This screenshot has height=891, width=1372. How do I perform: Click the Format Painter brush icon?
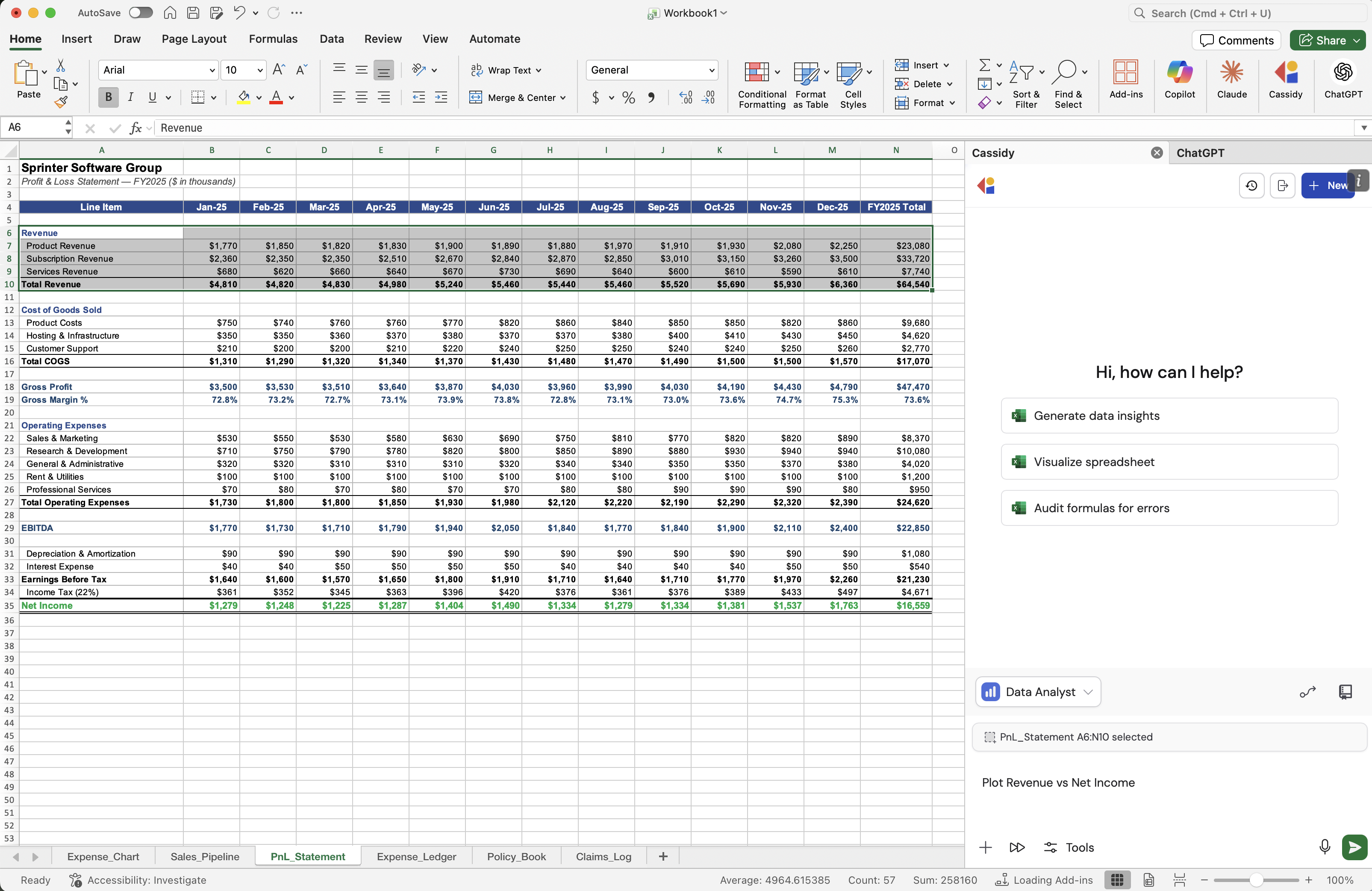(61, 102)
